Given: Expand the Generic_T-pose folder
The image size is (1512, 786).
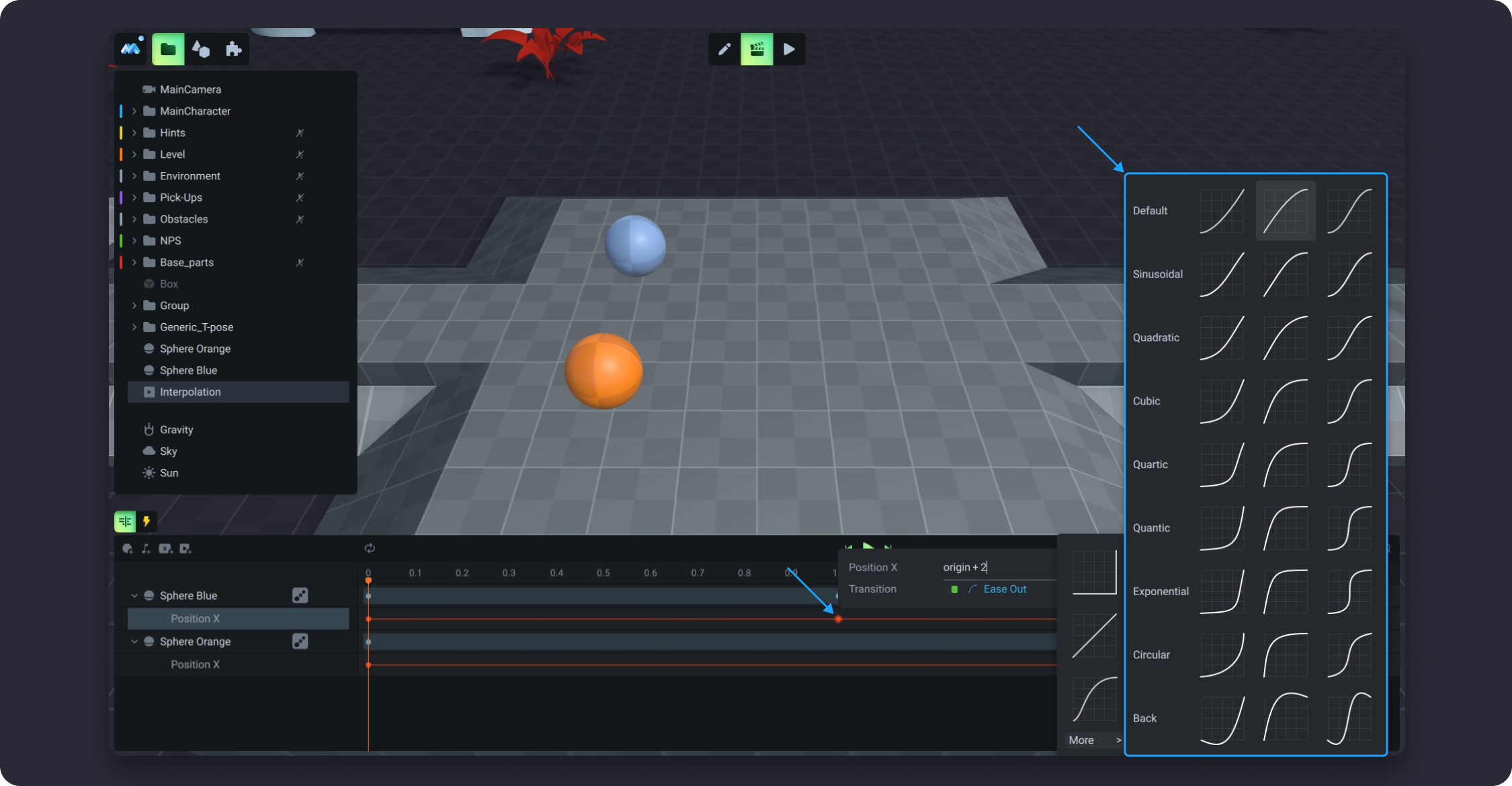Looking at the screenshot, I should 134,327.
